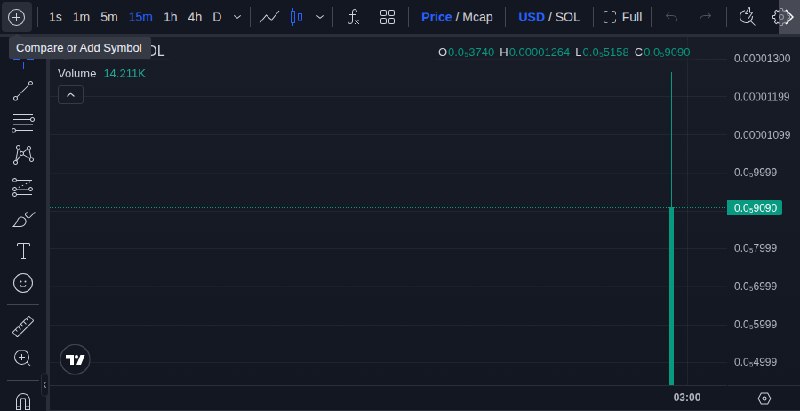Image resolution: width=800 pixels, height=411 pixels.
Task: Select the 5m timeframe
Action: point(109,17)
